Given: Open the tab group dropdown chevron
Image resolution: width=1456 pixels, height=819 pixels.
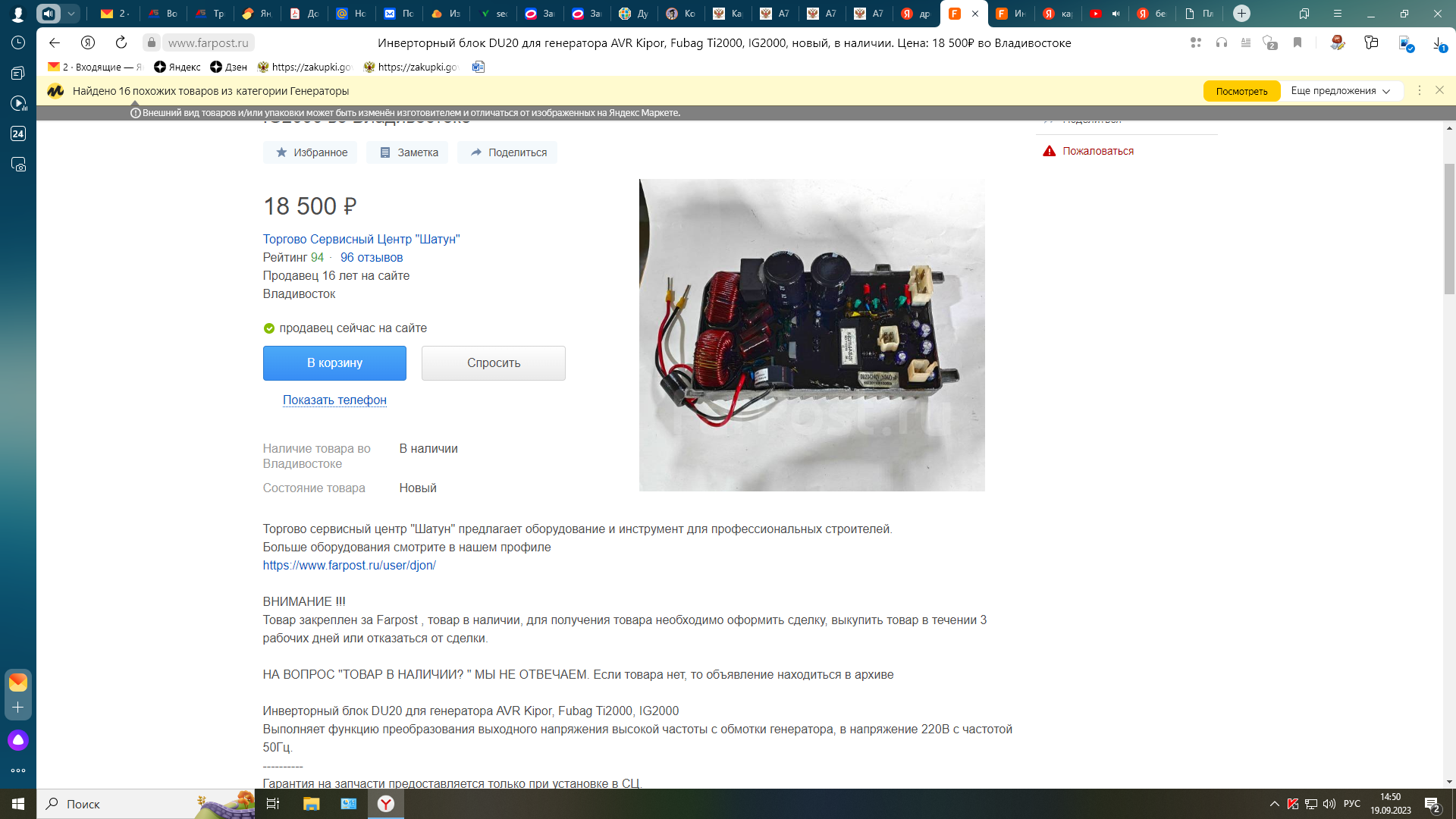Looking at the screenshot, I should [x=71, y=14].
